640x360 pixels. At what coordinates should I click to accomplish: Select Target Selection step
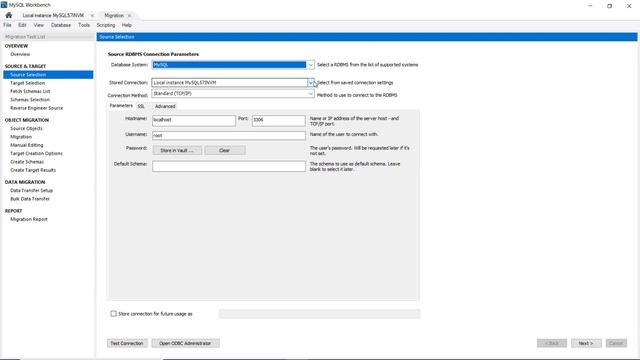click(x=27, y=83)
